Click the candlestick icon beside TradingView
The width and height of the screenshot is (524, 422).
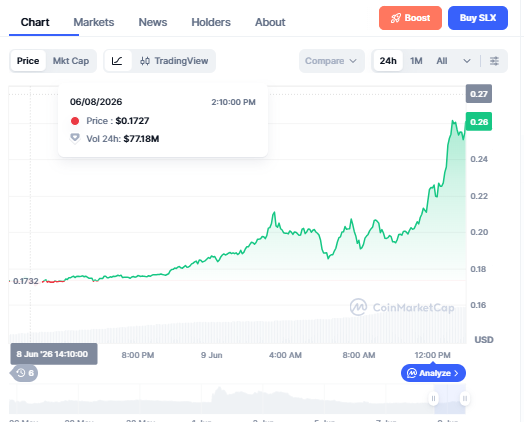point(145,61)
